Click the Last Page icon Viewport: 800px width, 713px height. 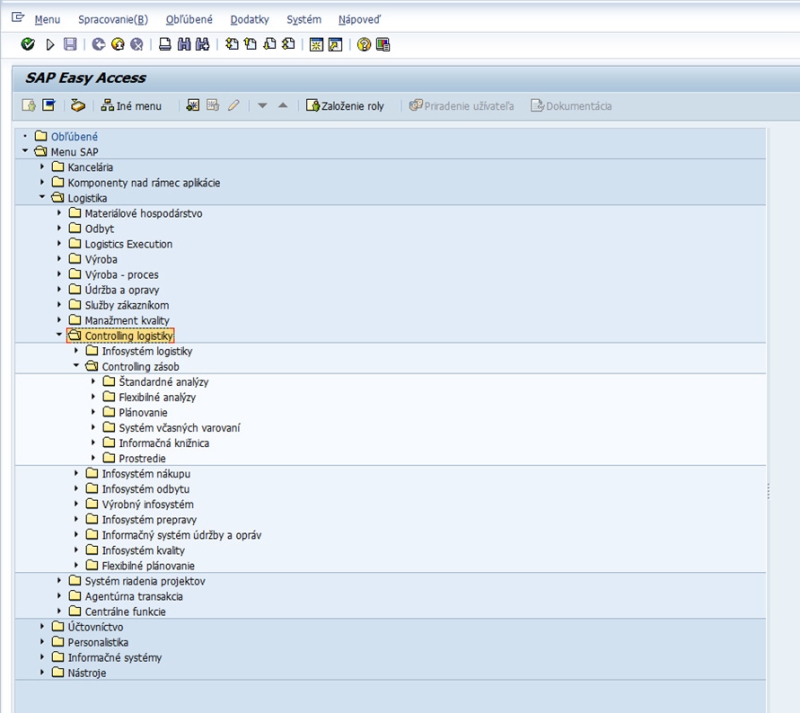288,44
